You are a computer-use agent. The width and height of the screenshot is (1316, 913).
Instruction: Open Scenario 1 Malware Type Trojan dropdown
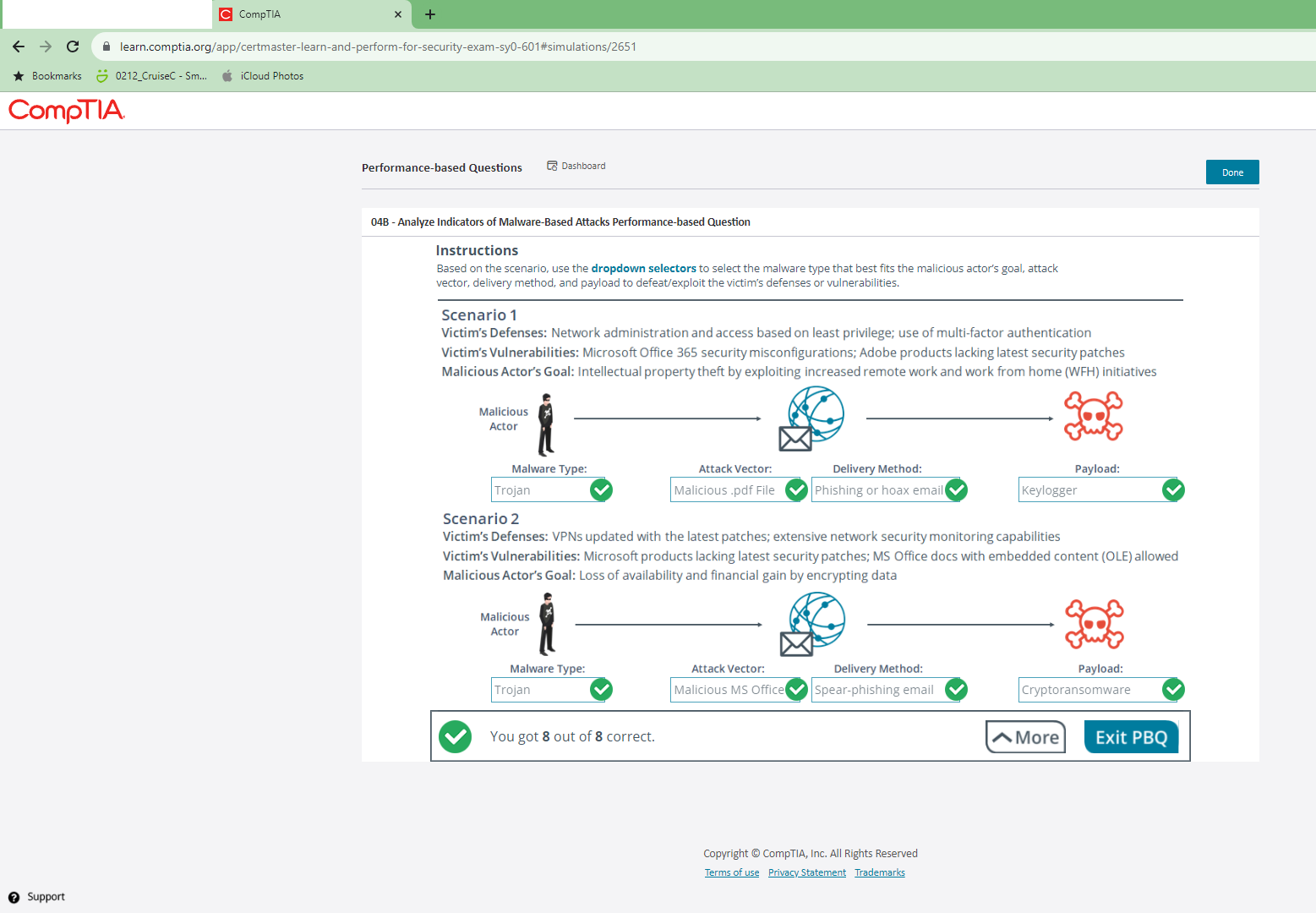click(x=541, y=490)
